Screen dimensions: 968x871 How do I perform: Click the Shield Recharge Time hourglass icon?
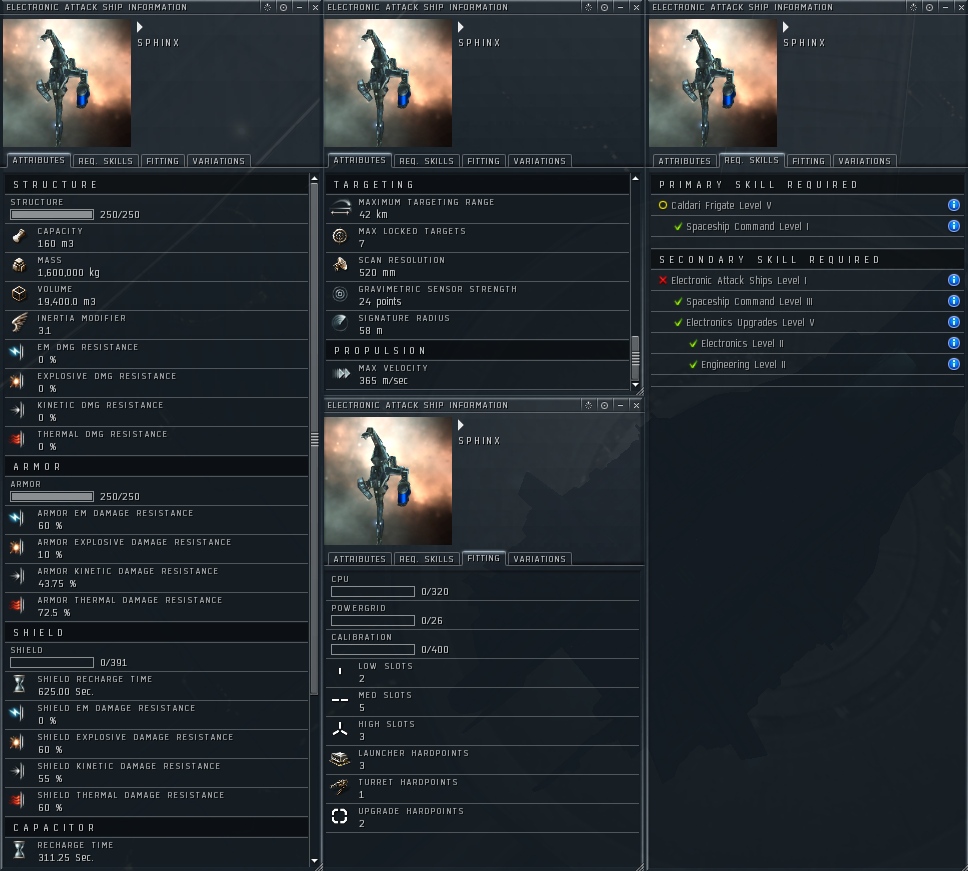click(x=19, y=685)
